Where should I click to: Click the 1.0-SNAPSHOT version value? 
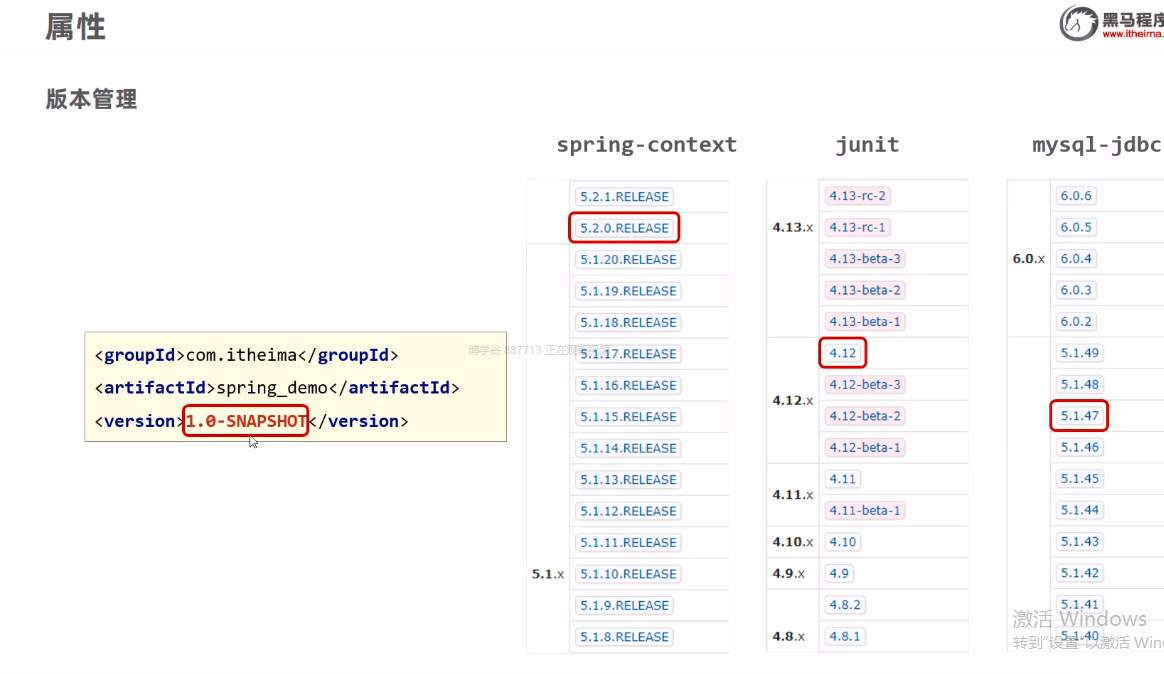pyautogui.click(x=246, y=422)
